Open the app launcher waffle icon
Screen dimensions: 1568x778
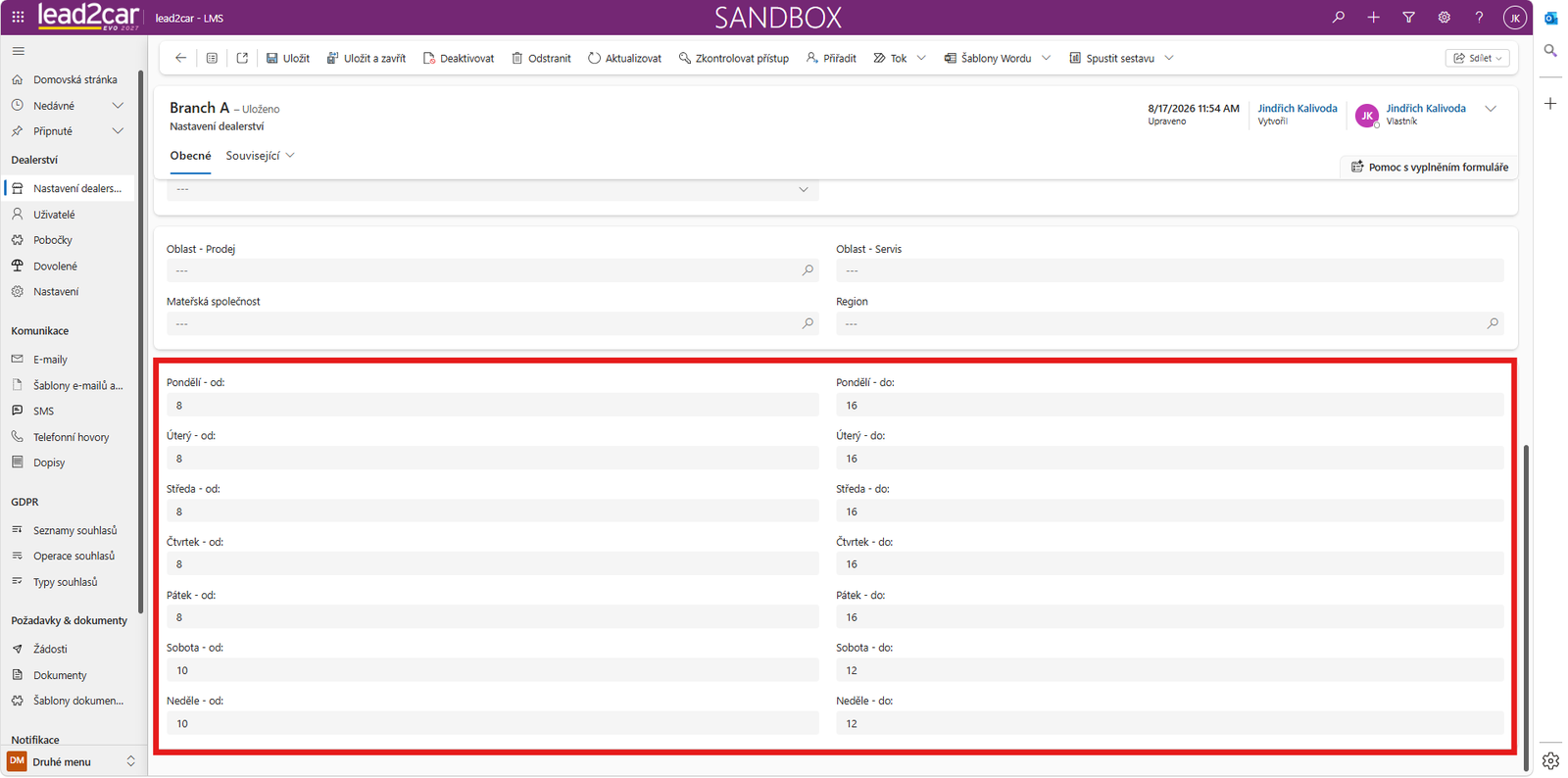click(x=18, y=18)
